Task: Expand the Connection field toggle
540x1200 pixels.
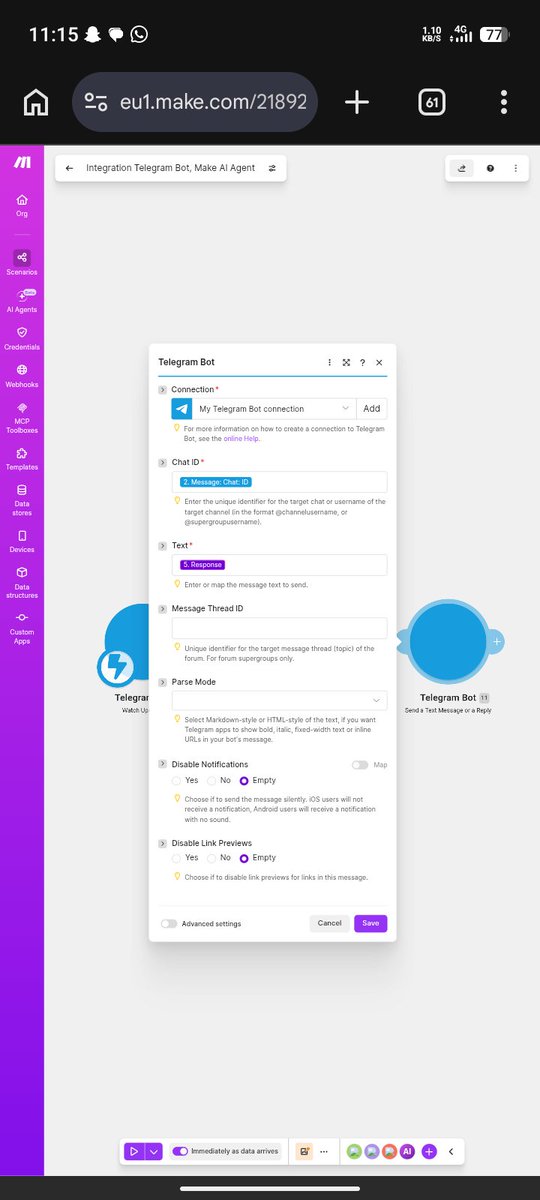Action: click(x=162, y=389)
